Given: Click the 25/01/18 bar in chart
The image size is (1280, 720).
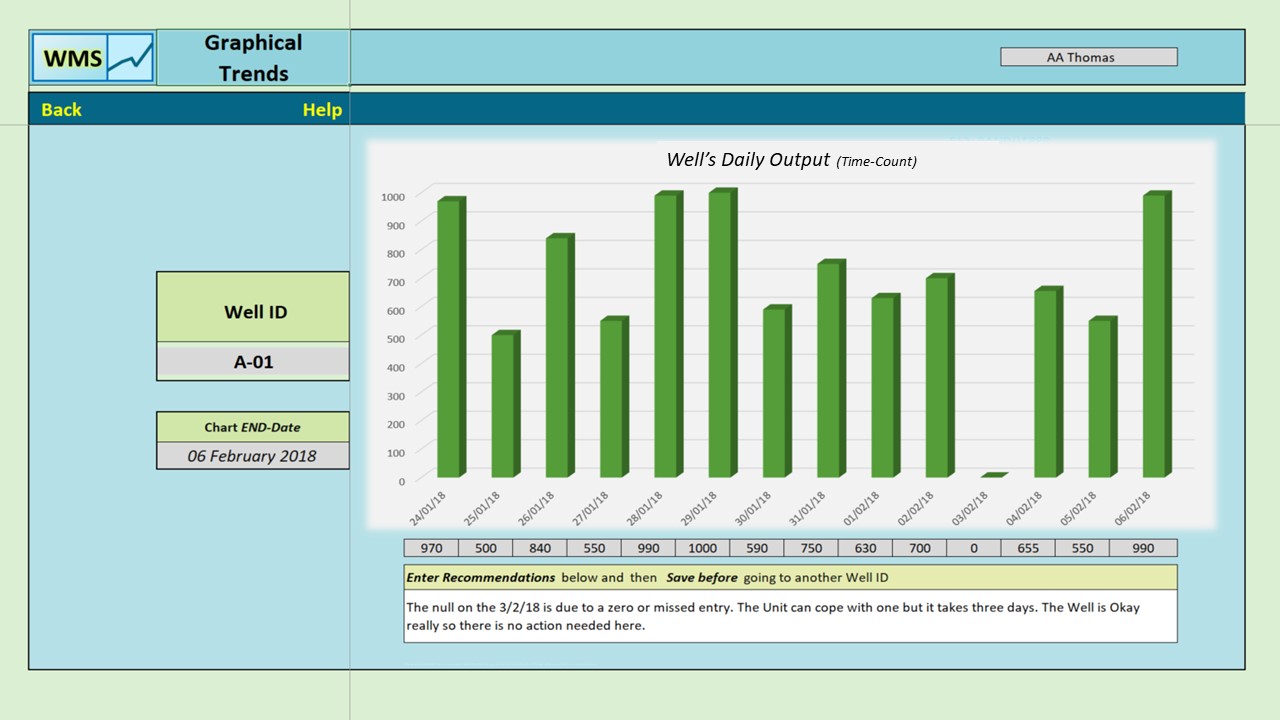Looking at the screenshot, I should (x=504, y=405).
